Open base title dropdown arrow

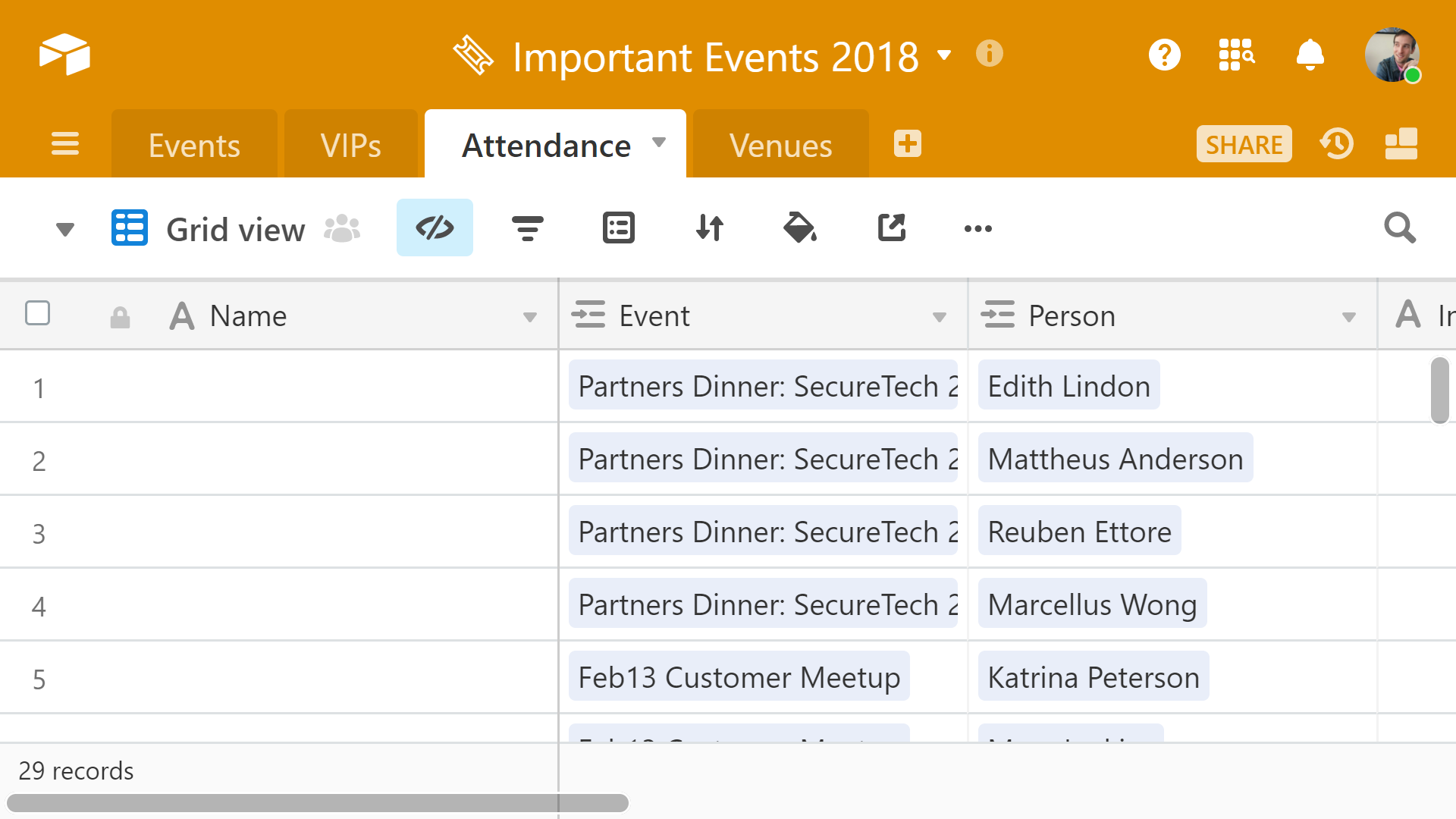click(944, 55)
